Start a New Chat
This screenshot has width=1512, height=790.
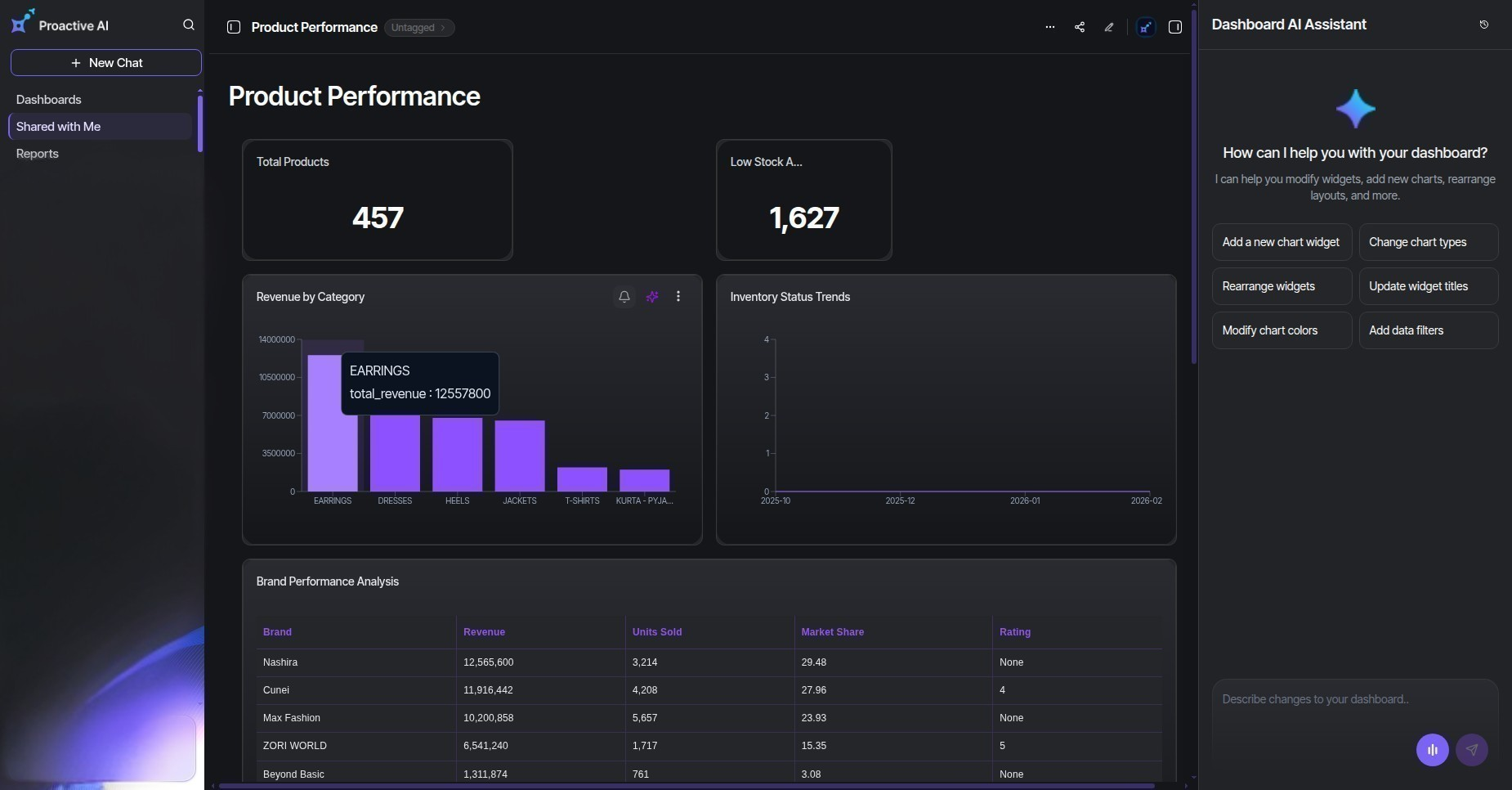click(x=106, y=63)
